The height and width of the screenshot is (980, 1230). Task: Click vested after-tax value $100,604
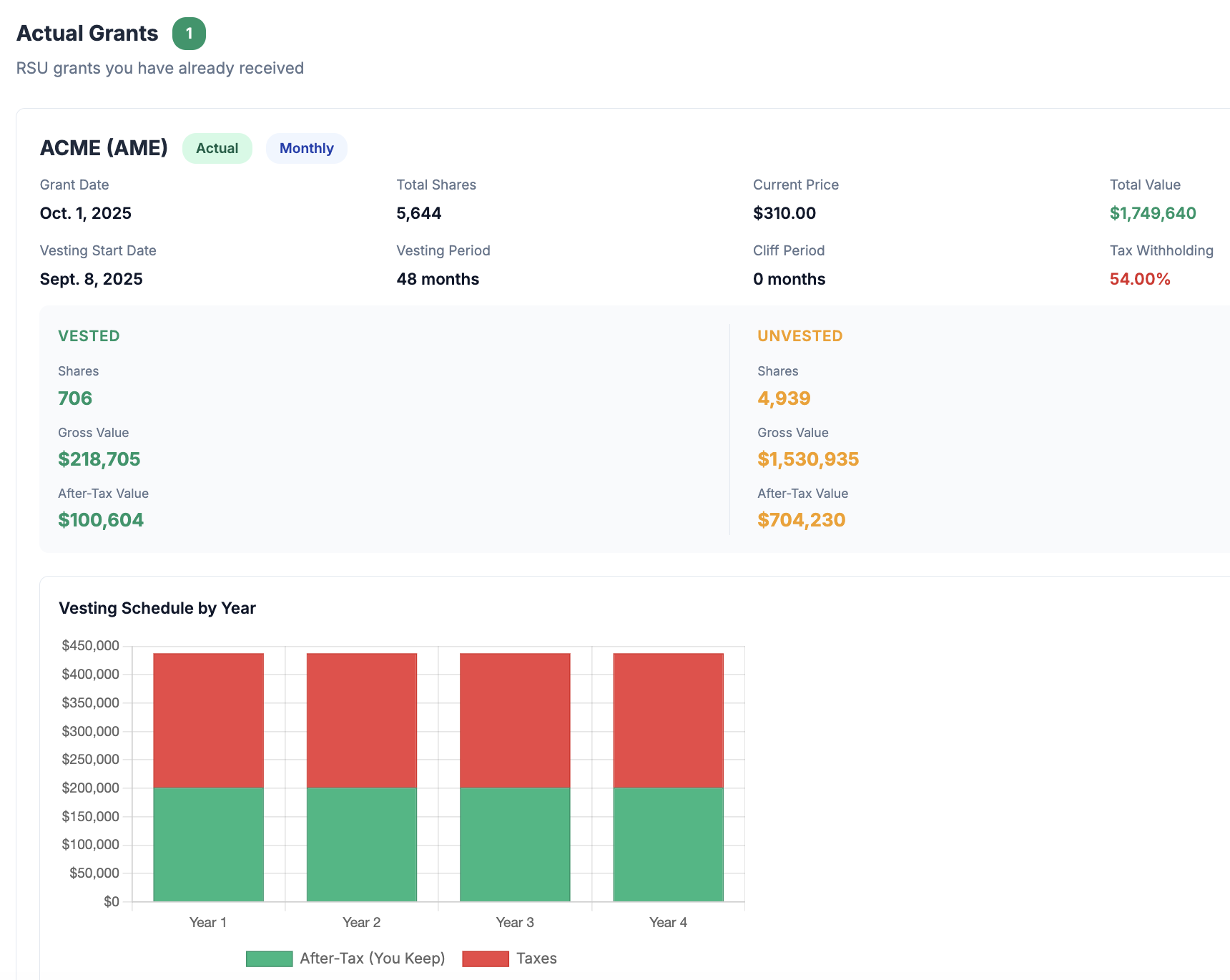tap(101, 520)
